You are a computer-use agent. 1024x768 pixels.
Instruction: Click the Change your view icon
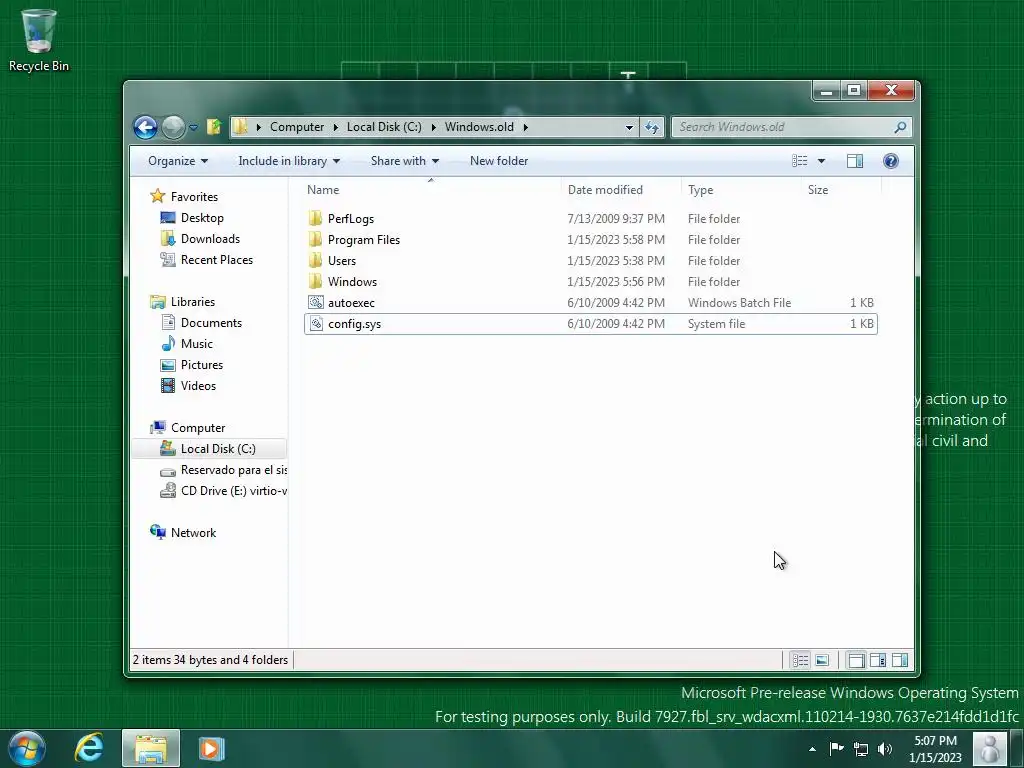pyautogui.click(x=799, y=161)
